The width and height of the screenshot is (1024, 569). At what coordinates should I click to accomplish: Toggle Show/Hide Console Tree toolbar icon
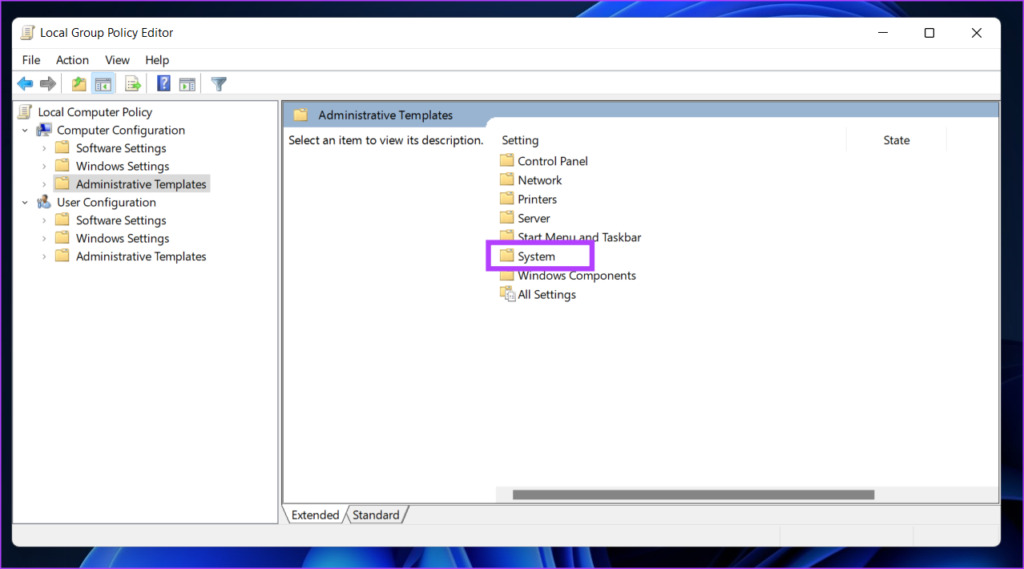pyautogui.click(x=103, y=84)
